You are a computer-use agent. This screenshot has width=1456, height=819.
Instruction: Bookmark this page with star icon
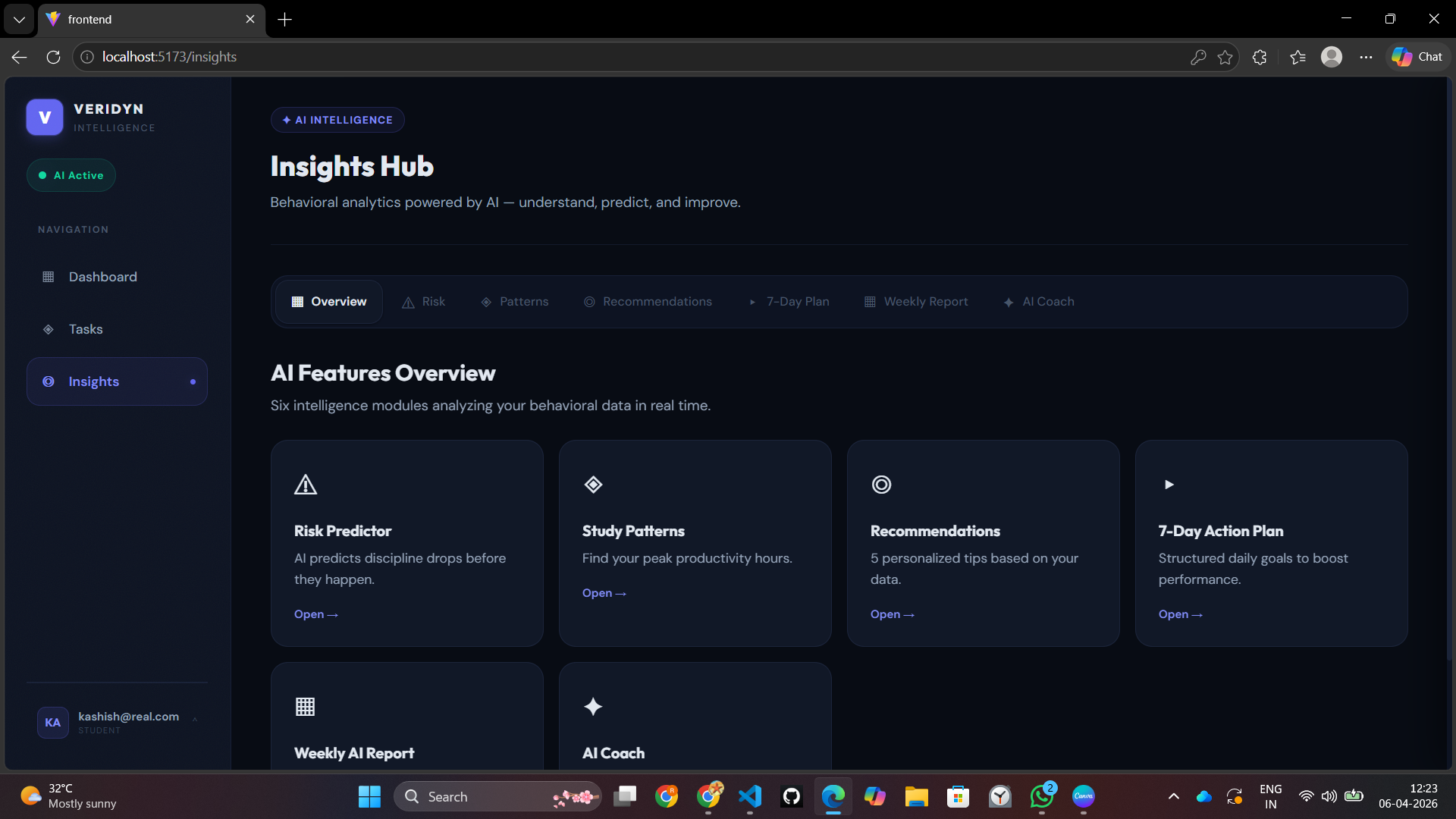pos(1225,57)
